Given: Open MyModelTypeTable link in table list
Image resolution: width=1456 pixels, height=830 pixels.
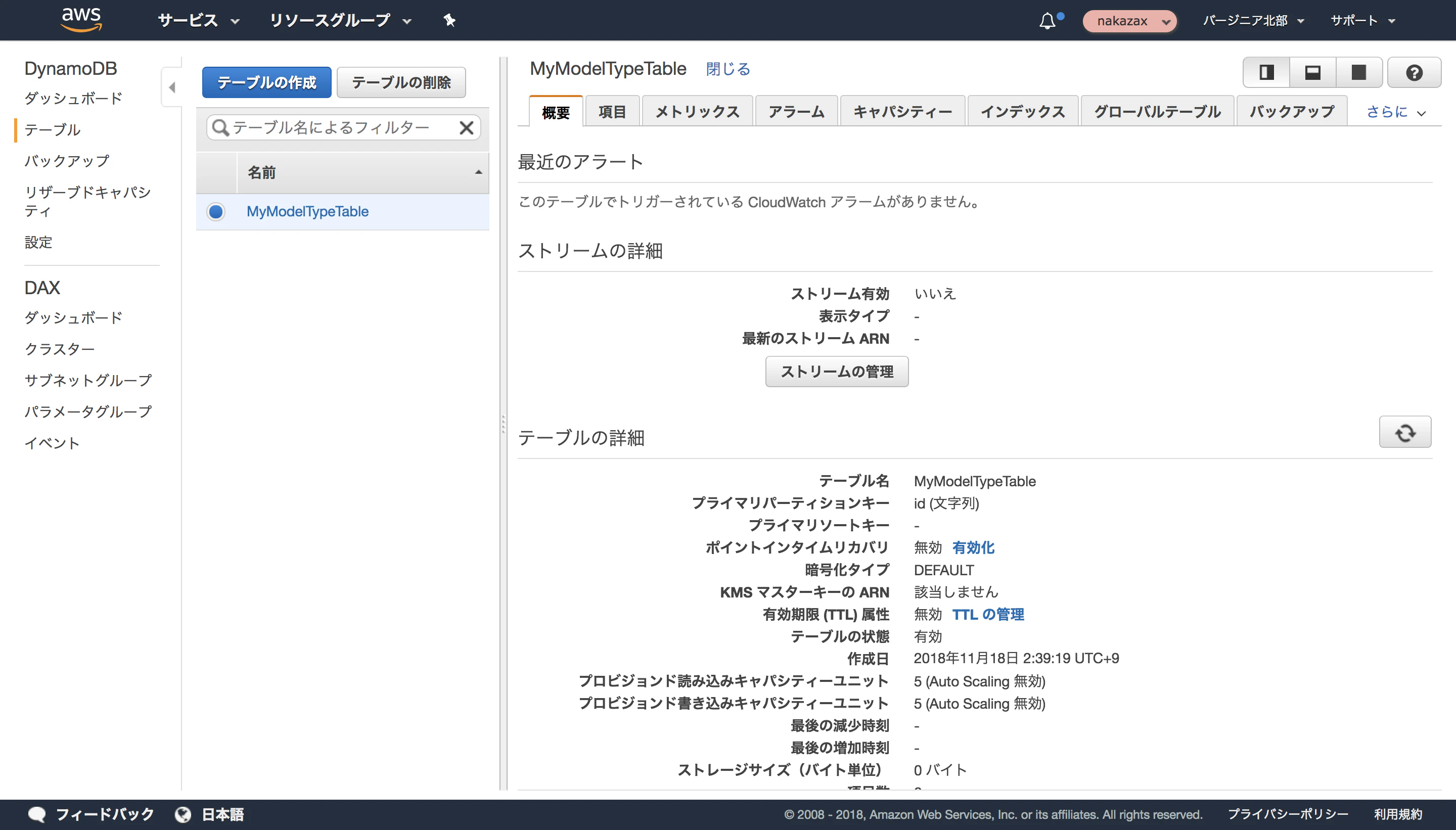Looking at the screenshot, I should 307,211.
